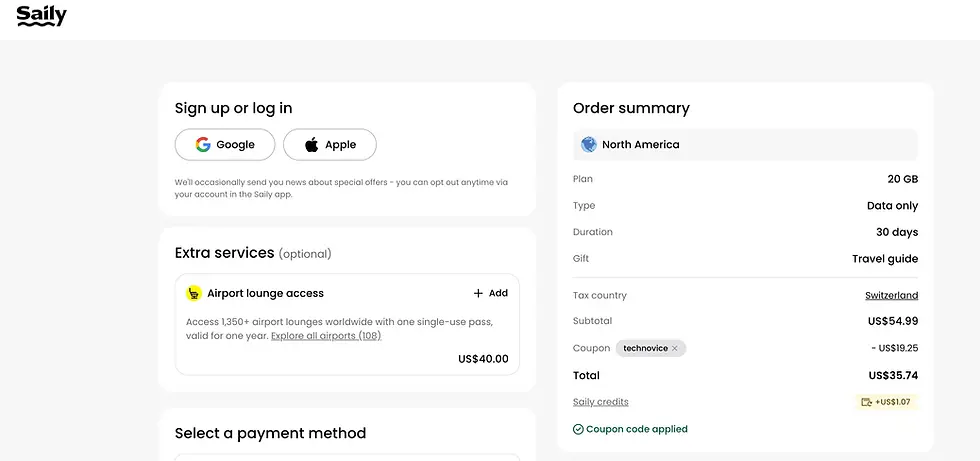Click the airport lounge seat icon
The height and width of the screenshot is (461, 980).
pos(194,293)
